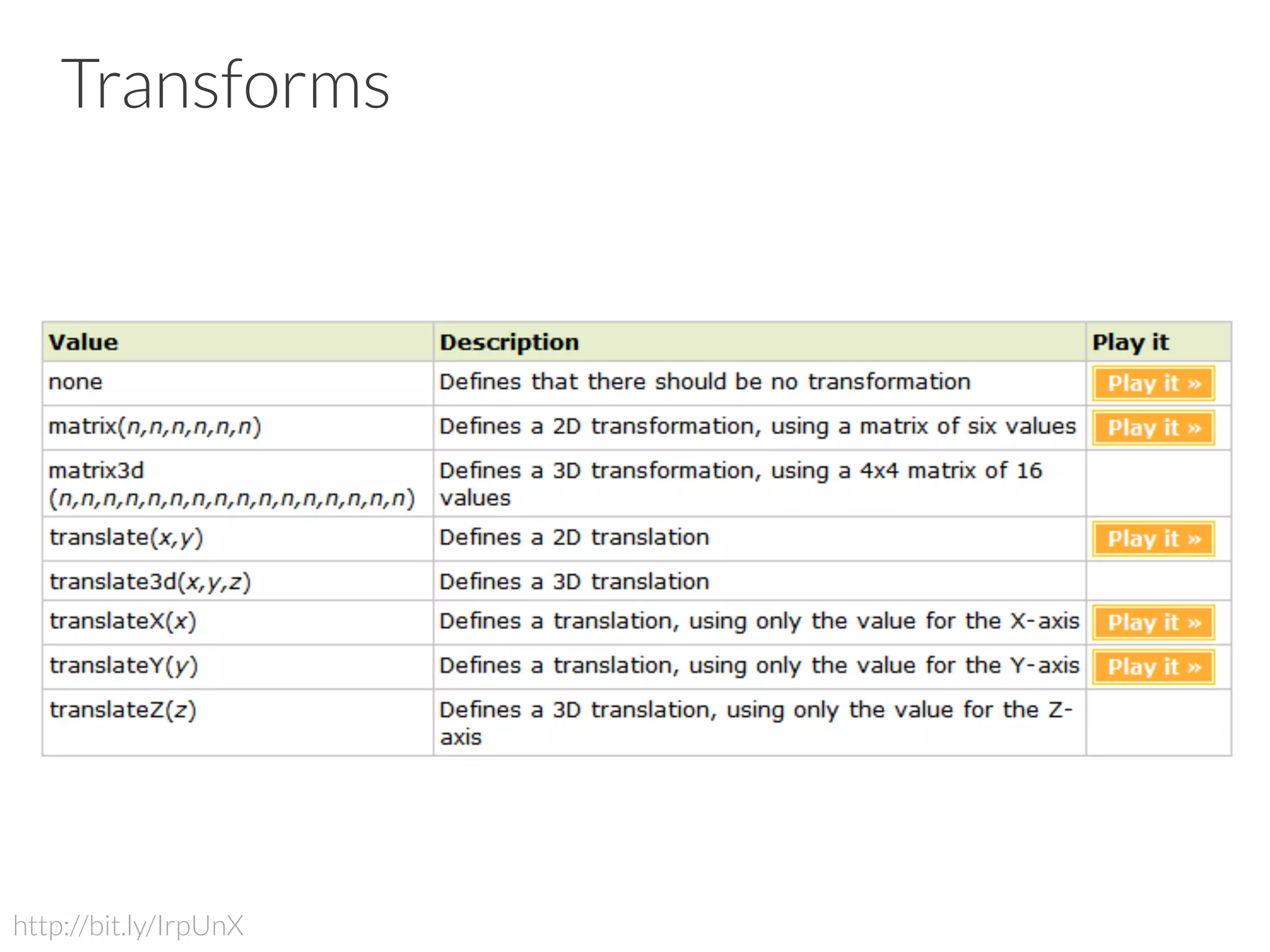Open Play it demo for translate(x,y)
The width and height of the screenshot is (1270, 952).
point(1153,539)
